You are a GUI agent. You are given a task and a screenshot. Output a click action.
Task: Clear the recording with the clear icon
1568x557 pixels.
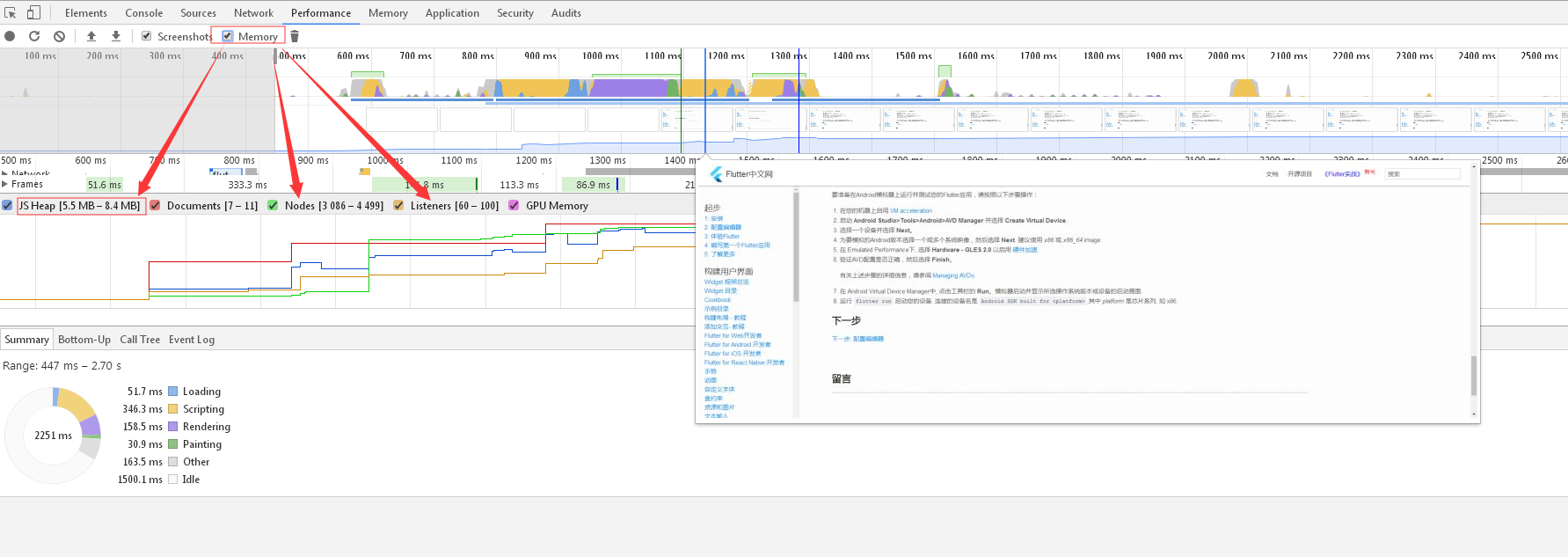click(59, 36)
